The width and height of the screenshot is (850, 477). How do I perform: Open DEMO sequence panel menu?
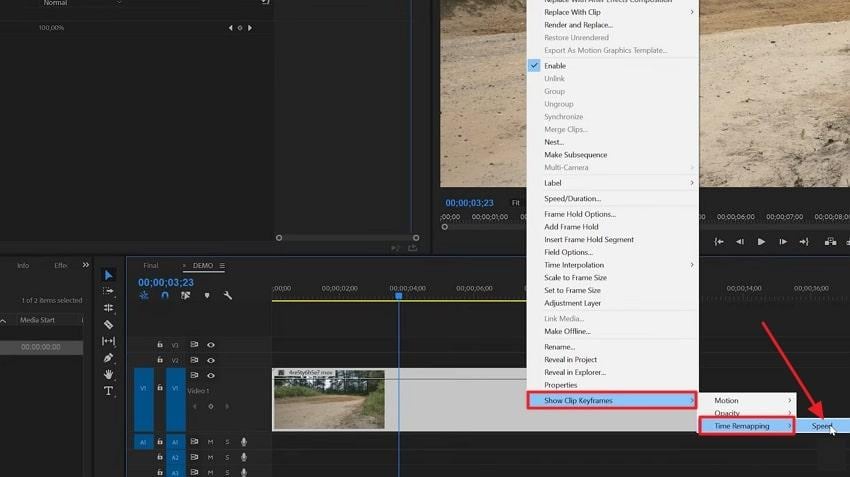pyautogui.click(x=222, y=266)
